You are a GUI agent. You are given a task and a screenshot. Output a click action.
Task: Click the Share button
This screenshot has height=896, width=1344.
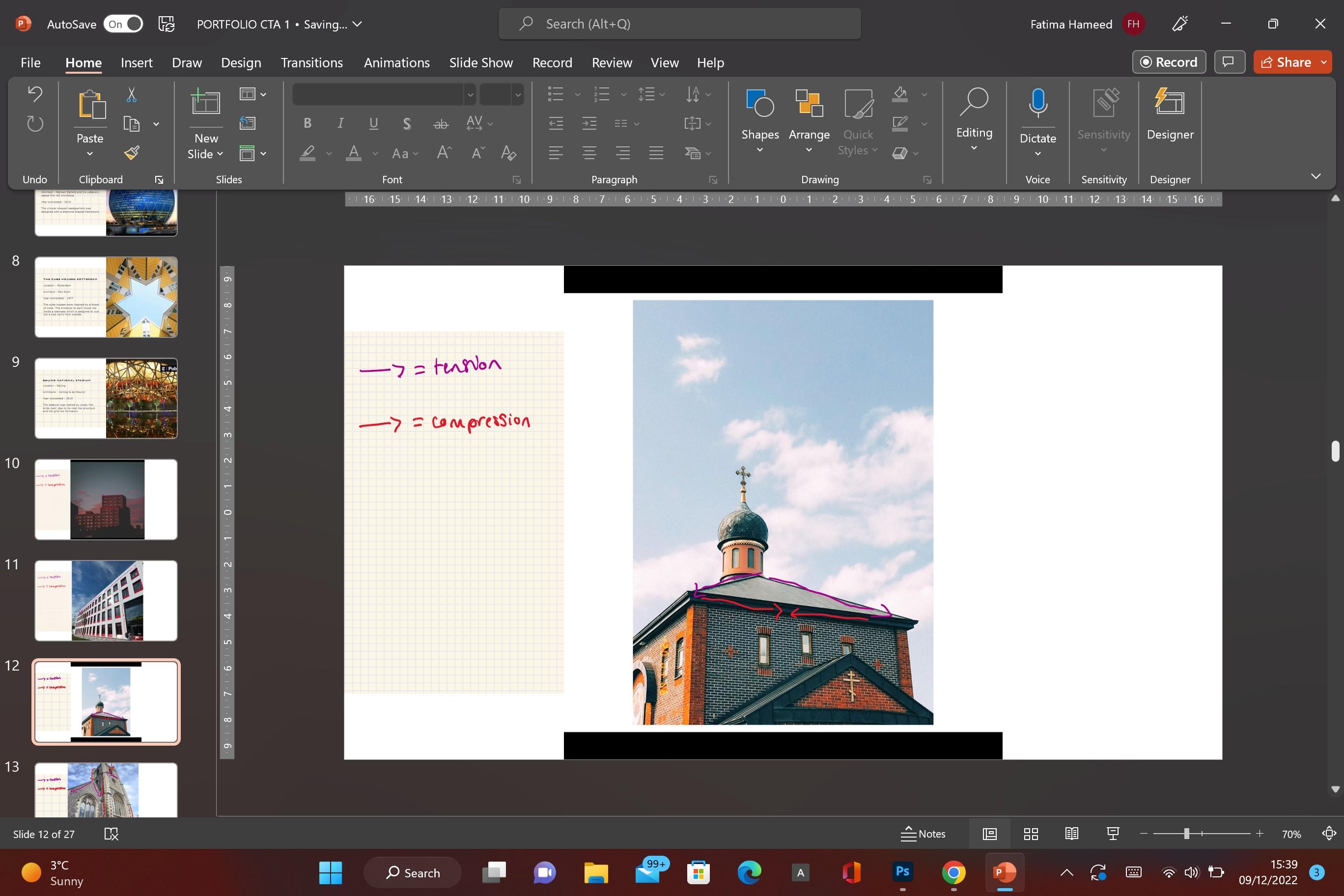[x=1285, y=62]
